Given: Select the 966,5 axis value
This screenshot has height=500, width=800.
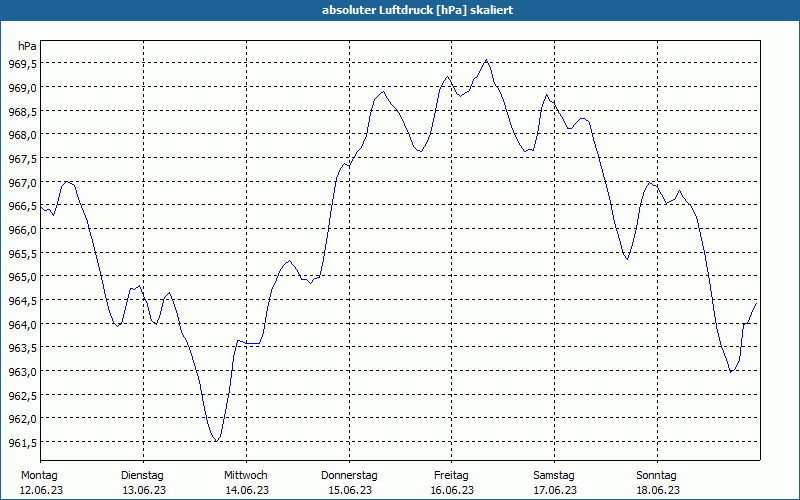Looking at the screenshot, I should point(22,206).
